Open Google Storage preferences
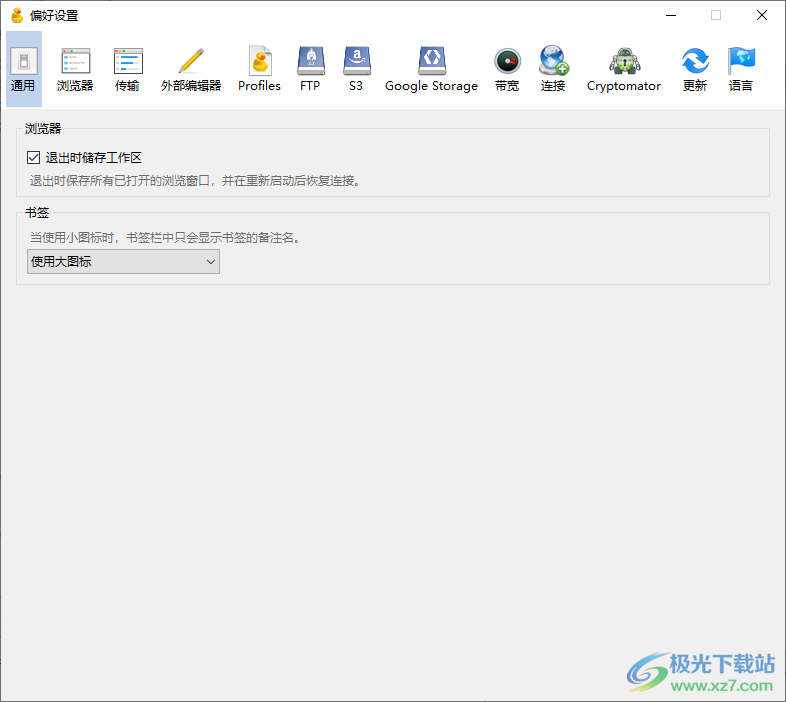This screenshot has width=786, height=702. 432,69
